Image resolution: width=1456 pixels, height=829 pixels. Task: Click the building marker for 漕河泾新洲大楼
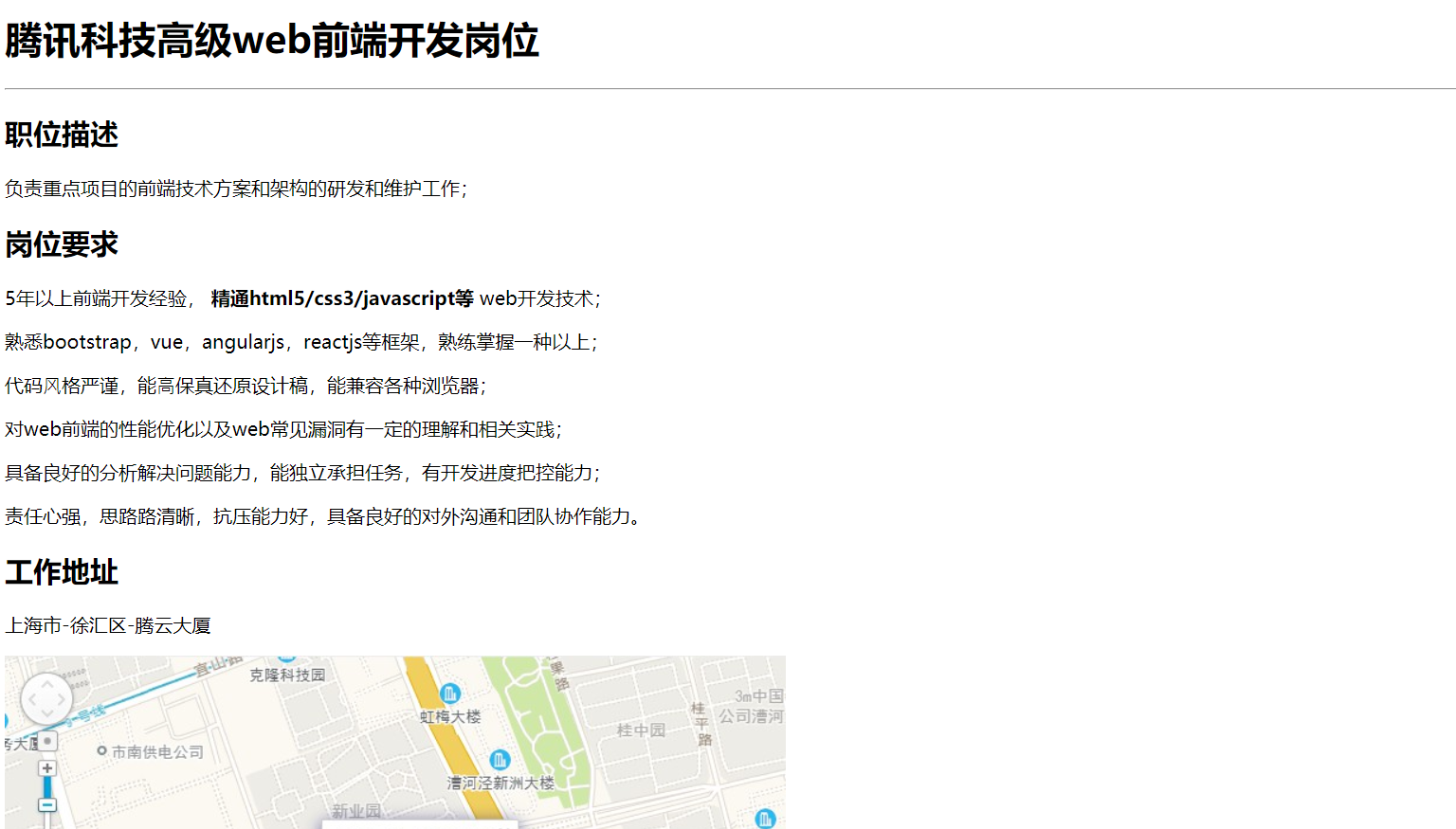point(500,760)
